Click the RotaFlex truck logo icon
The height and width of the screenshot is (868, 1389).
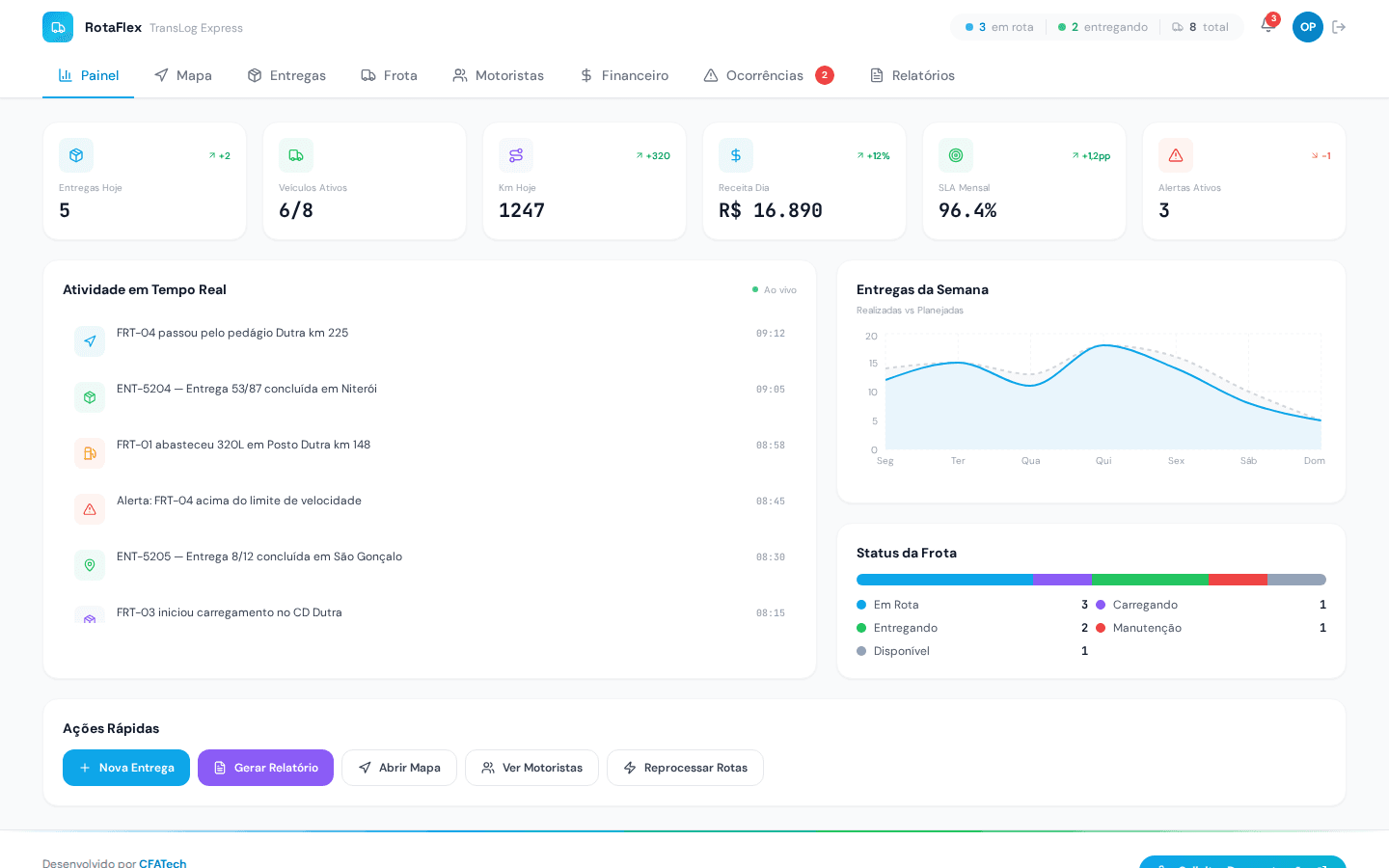point(58,27)
